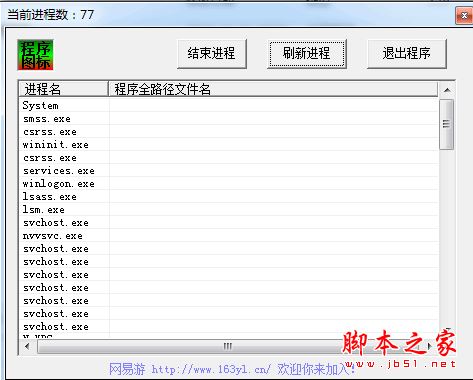Screen dimensions: 473x380
Task: Click the vertical scrollbar thumb
Action: 447,124
